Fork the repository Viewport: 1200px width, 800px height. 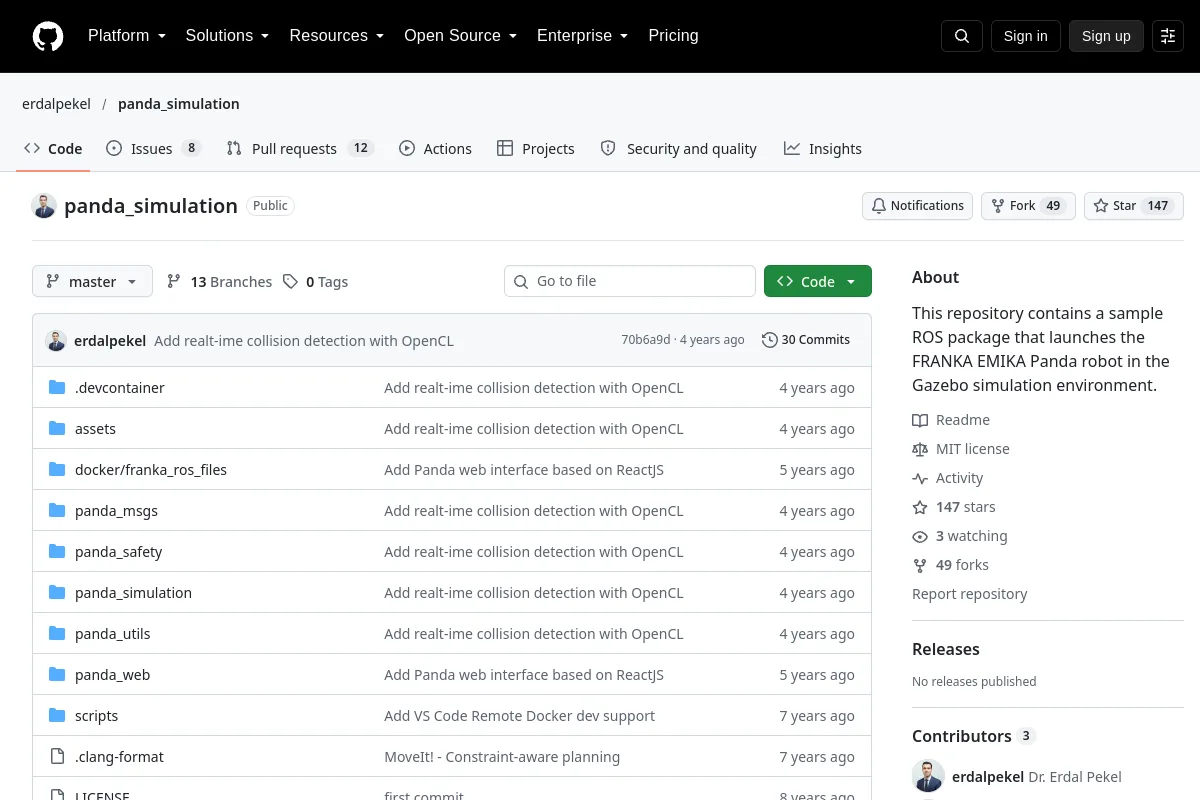coord(1028,206)
